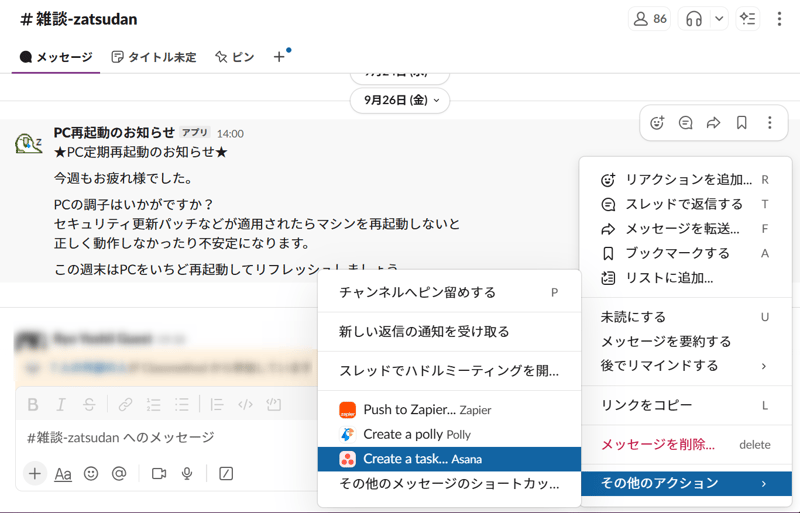Screen dimensions: 800x513
Task: Select メッセージを削除 in the context menu
Action: 657,444
